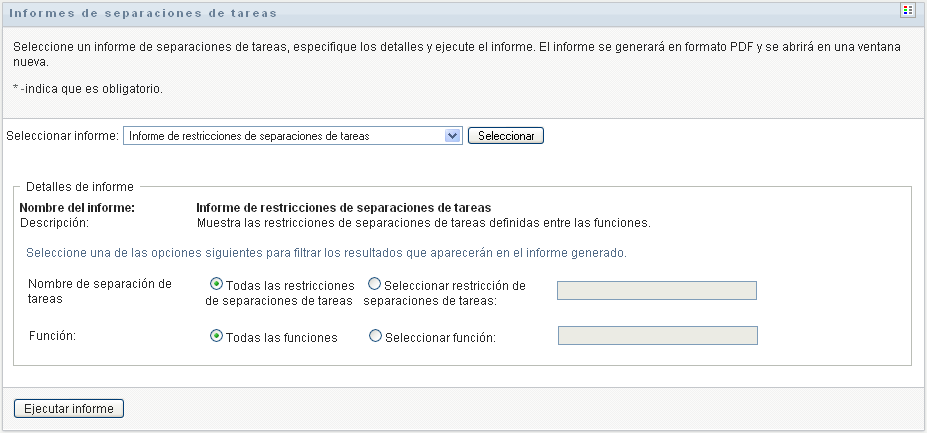The image size is (927, 433).
Task: Open the portlet options icon in header
Action: tap(908, 11)
